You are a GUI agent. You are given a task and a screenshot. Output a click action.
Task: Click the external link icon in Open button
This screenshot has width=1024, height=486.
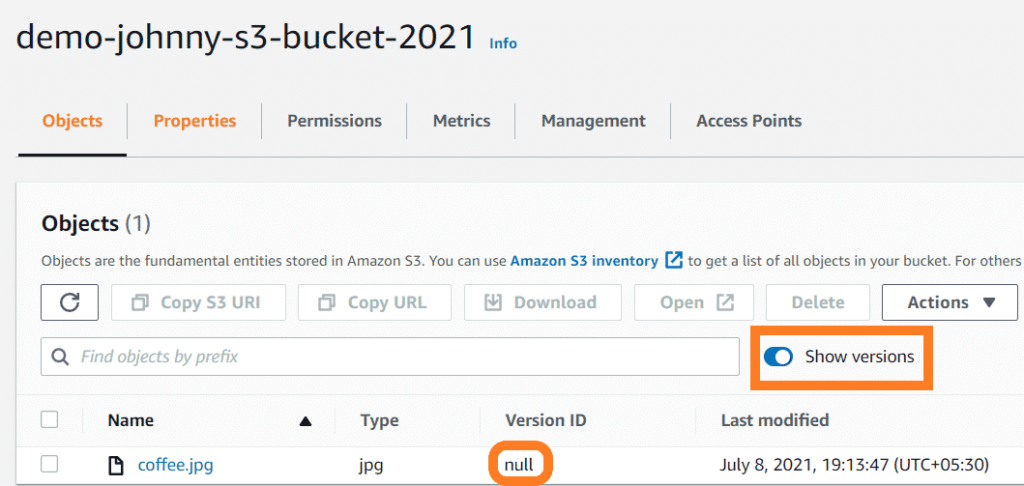[725, 302]
